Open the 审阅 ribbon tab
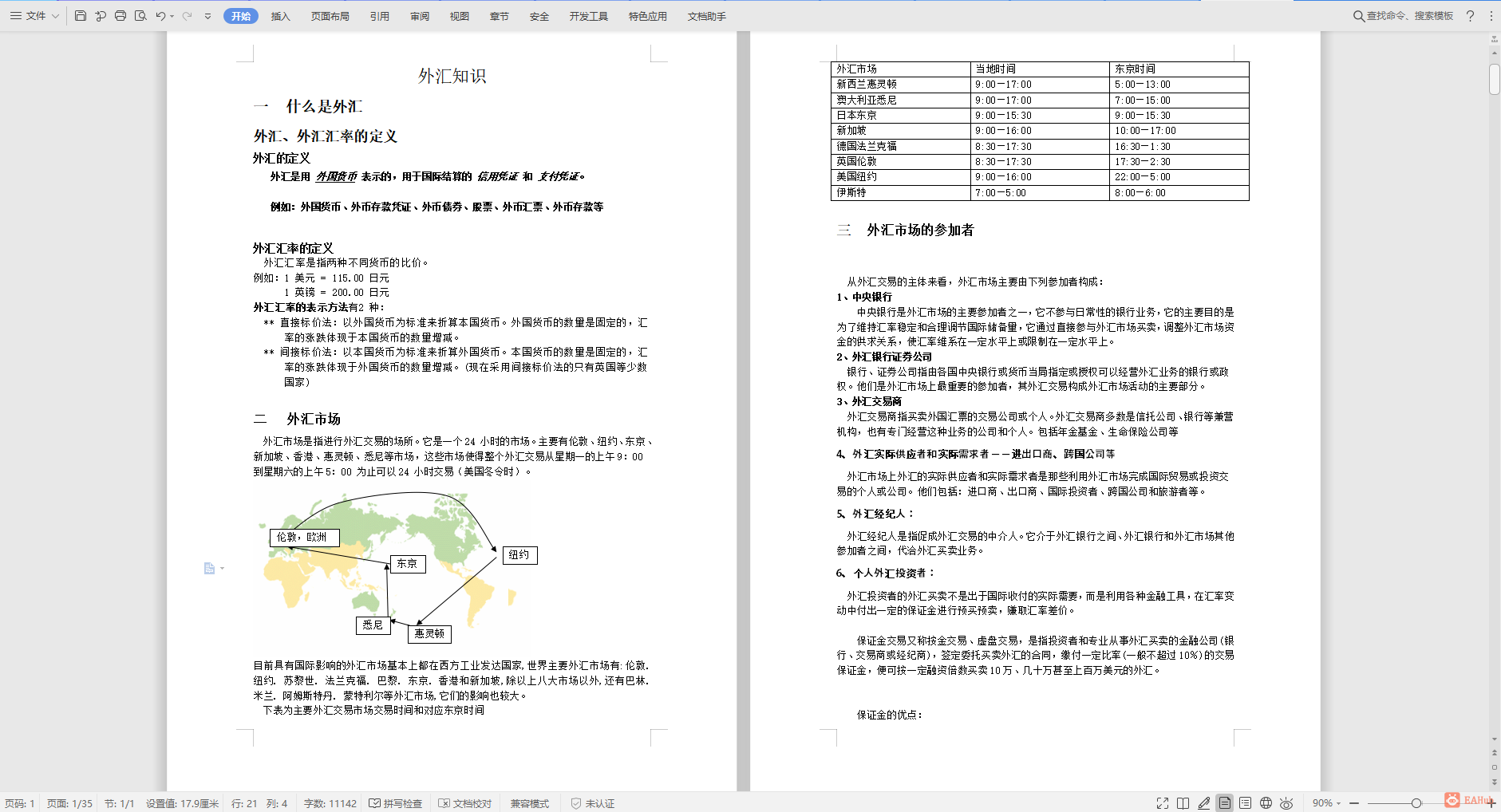 420,15
